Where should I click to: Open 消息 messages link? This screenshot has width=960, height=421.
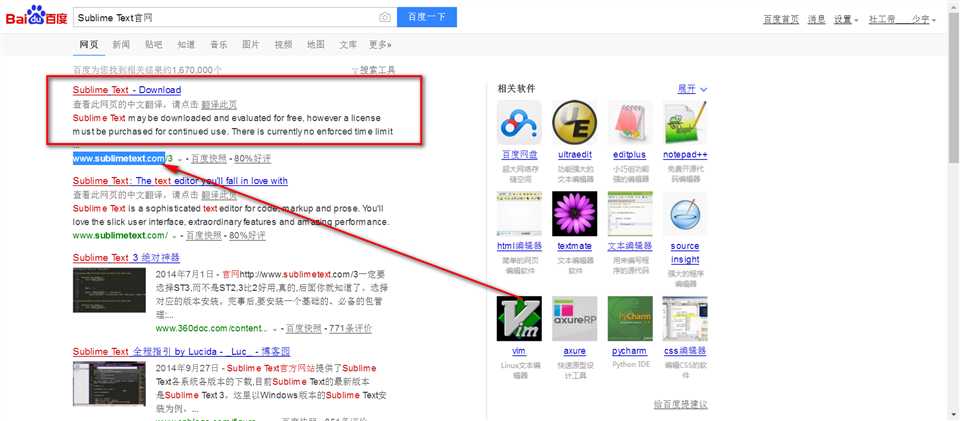[x=817, y=20]
